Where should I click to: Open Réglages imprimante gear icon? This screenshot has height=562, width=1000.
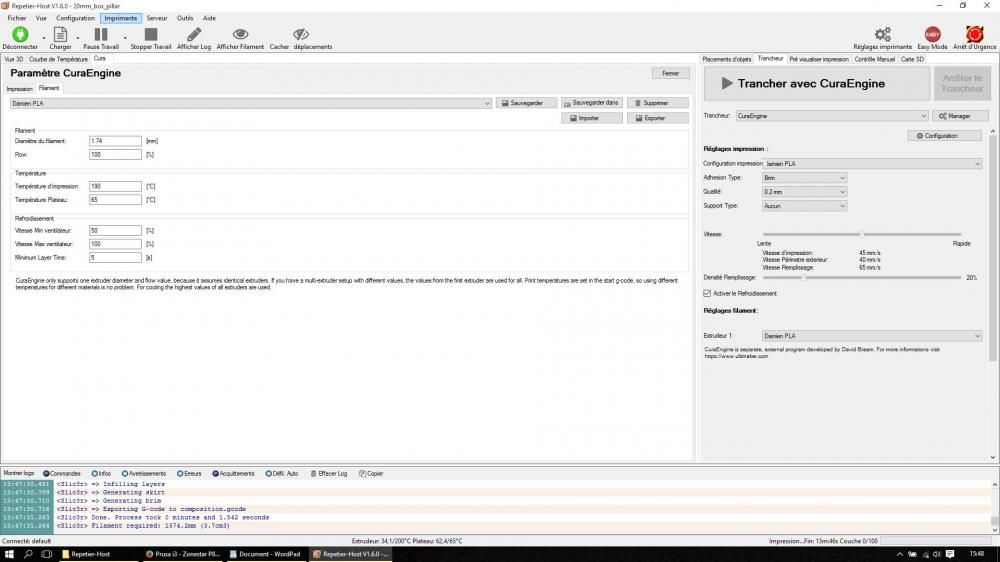(x=883, y=34)
